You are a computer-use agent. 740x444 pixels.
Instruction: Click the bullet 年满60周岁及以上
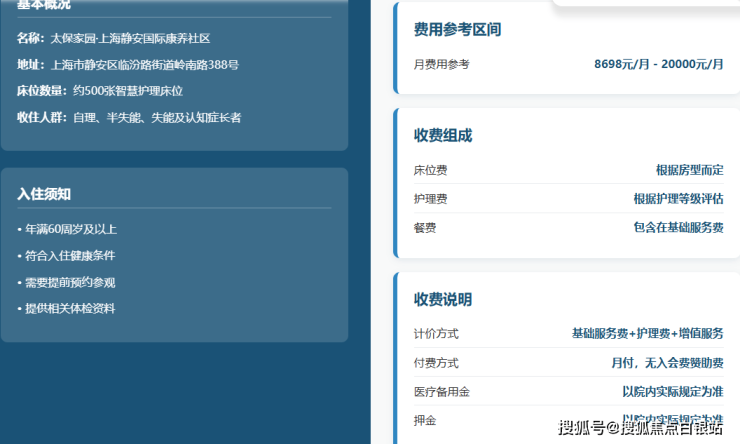point(71,229)
